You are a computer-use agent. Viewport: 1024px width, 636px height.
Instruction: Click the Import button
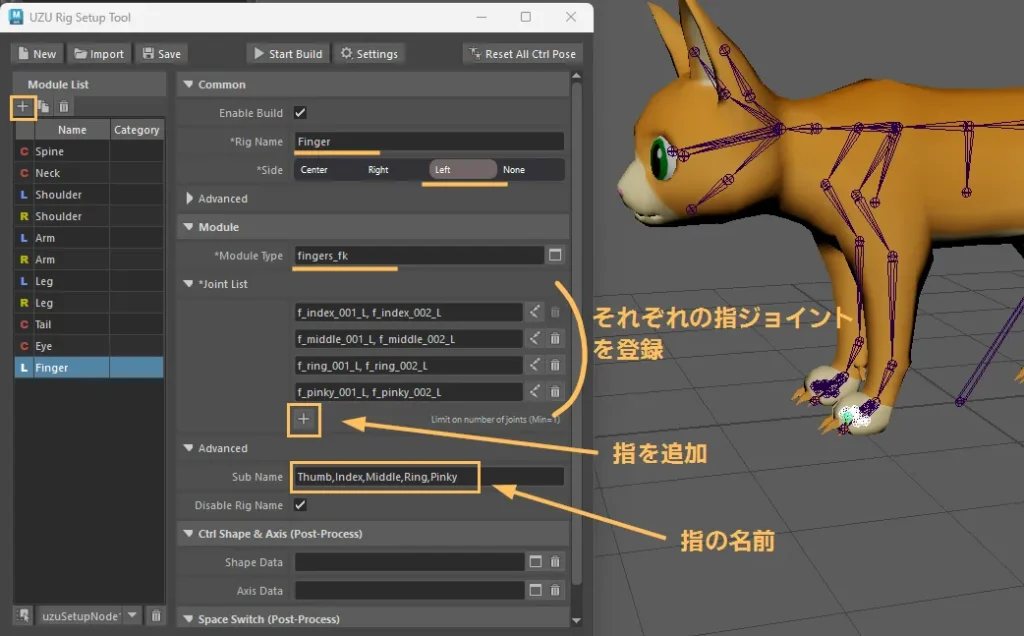(x=99, y=54)
